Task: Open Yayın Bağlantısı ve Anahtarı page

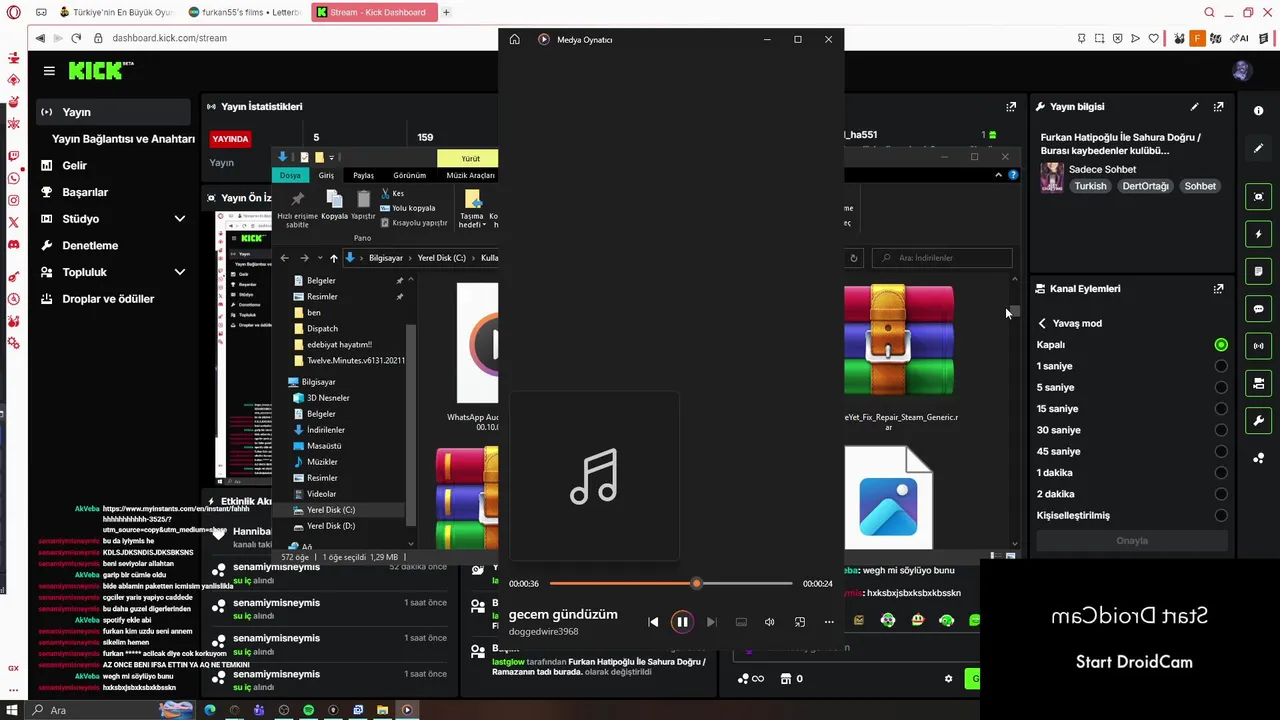Action: (123, 139)
